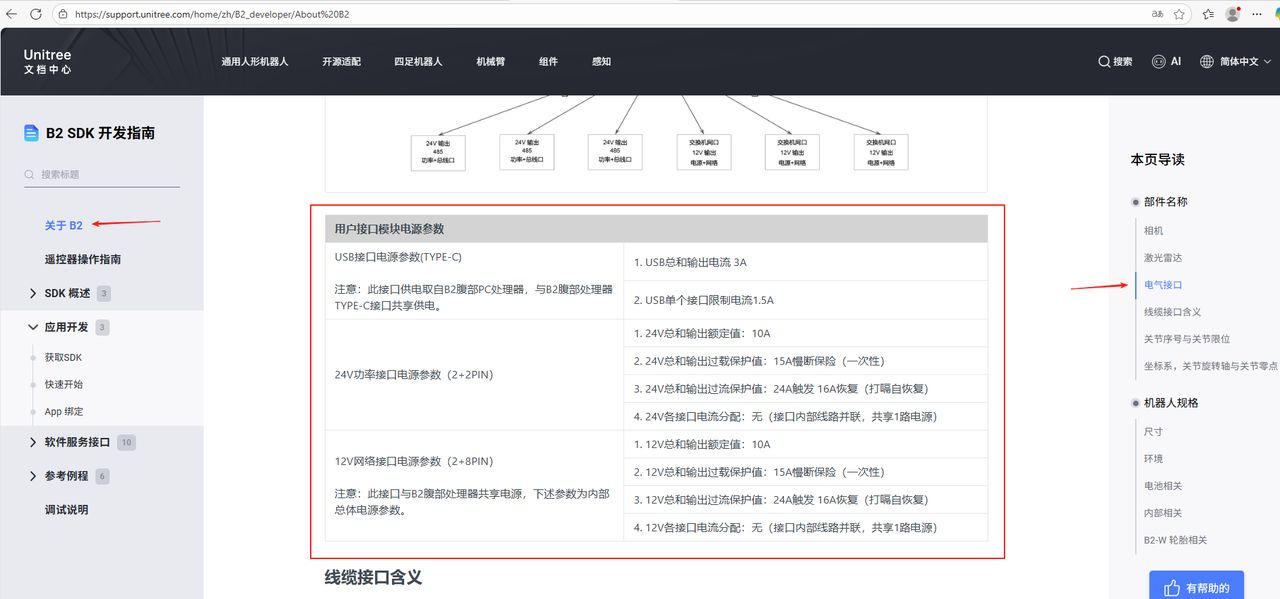The image size is (1280, 599).
Task: Jump to 电池相关 in 本页导读
Action: [1163, 486]
